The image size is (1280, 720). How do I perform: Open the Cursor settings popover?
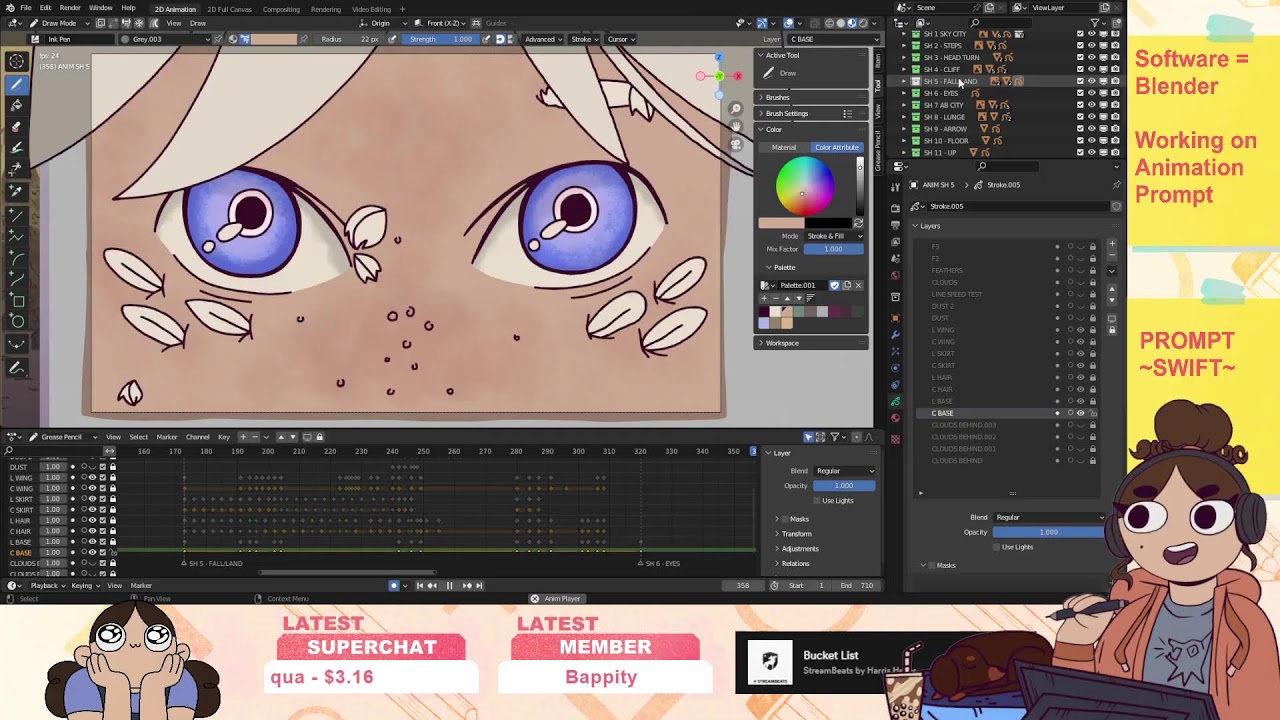tap(620, 39)
